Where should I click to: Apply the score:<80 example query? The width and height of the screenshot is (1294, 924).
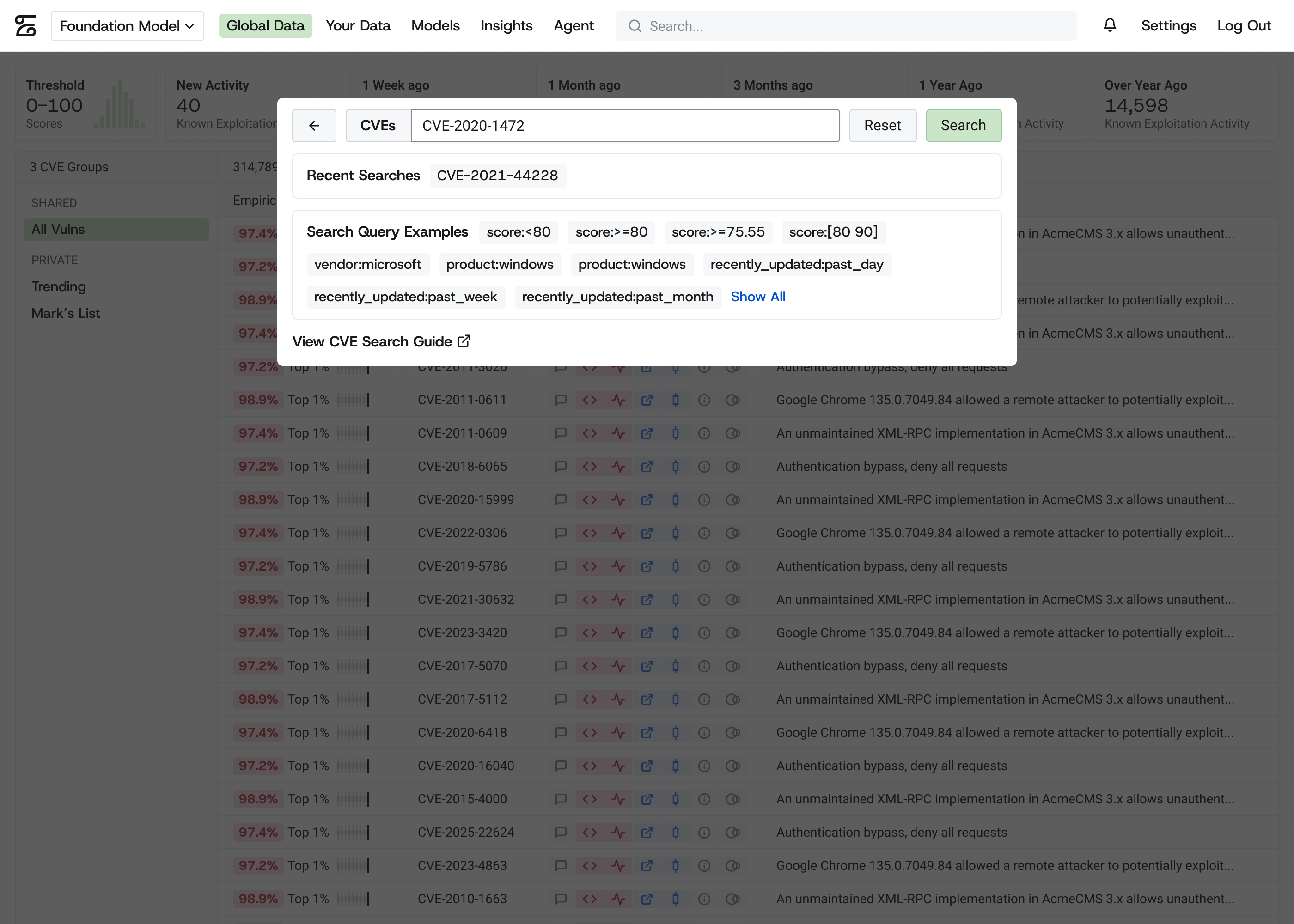click(x=519, y=231)
